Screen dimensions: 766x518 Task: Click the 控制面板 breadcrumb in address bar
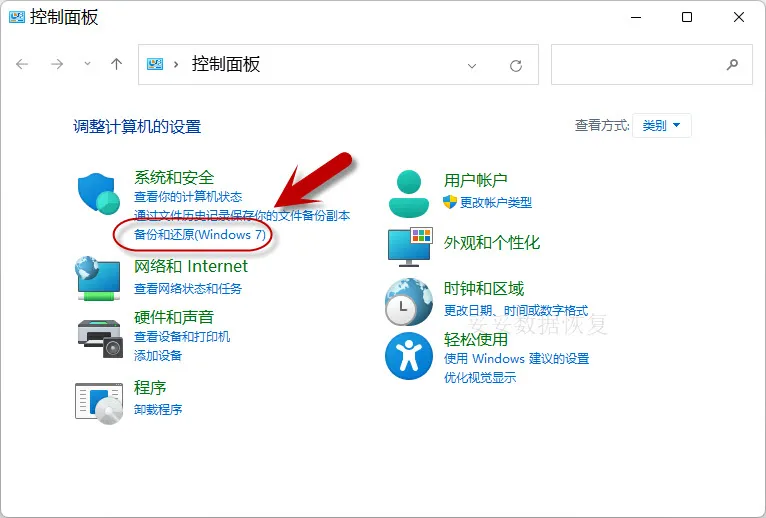coord(226,64)
